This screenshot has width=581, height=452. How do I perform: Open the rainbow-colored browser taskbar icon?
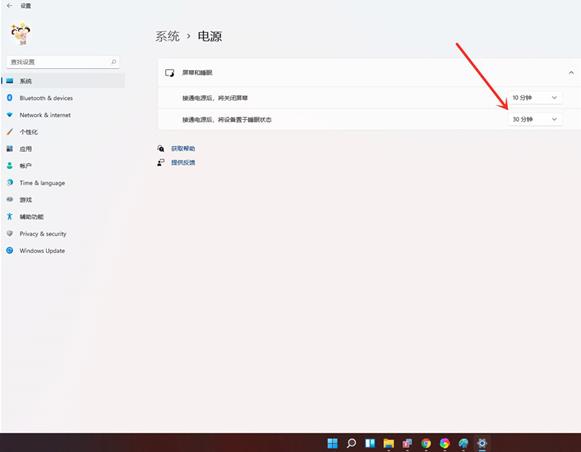pos(445,443)
